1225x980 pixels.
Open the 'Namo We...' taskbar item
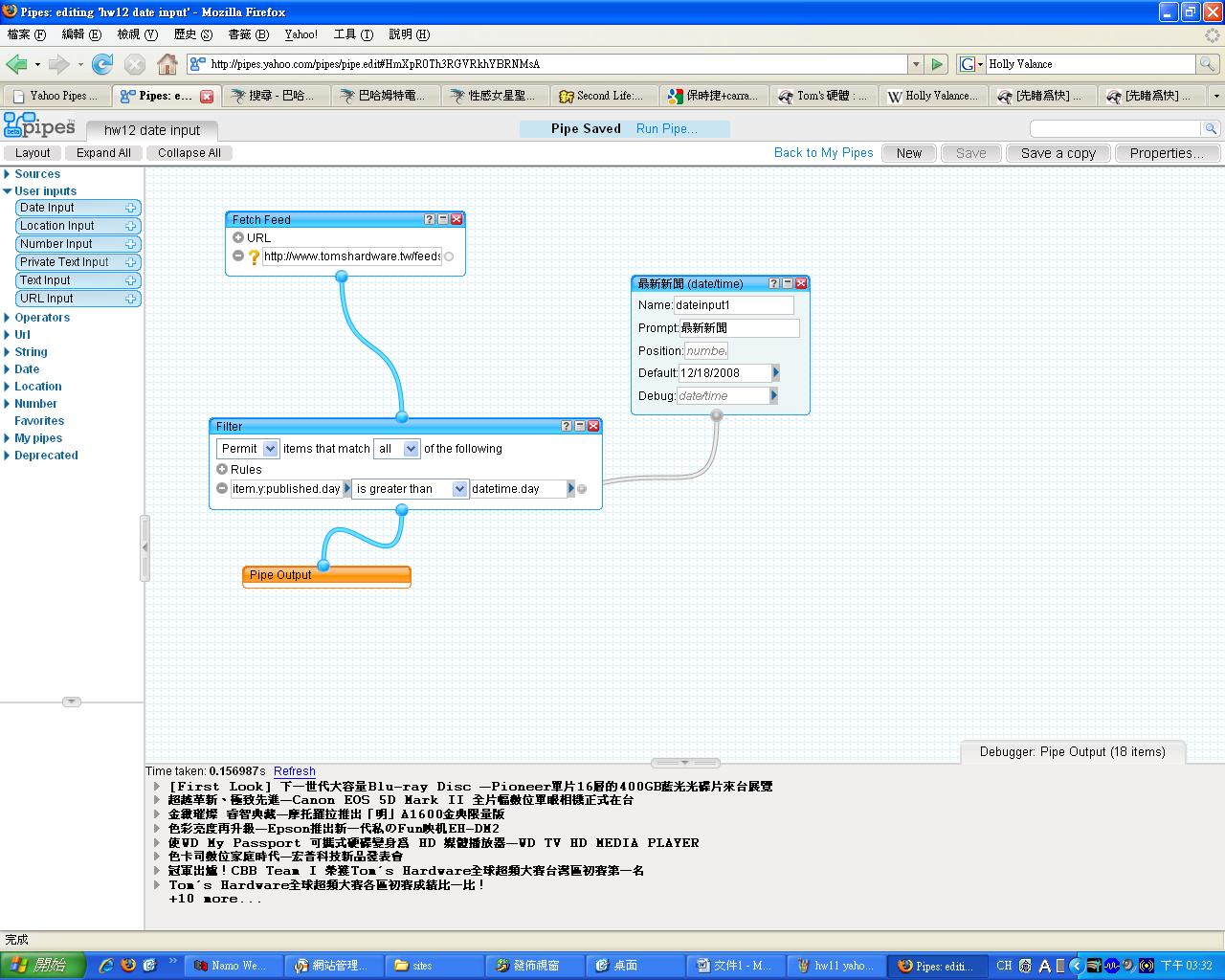[x=232, y=966]
